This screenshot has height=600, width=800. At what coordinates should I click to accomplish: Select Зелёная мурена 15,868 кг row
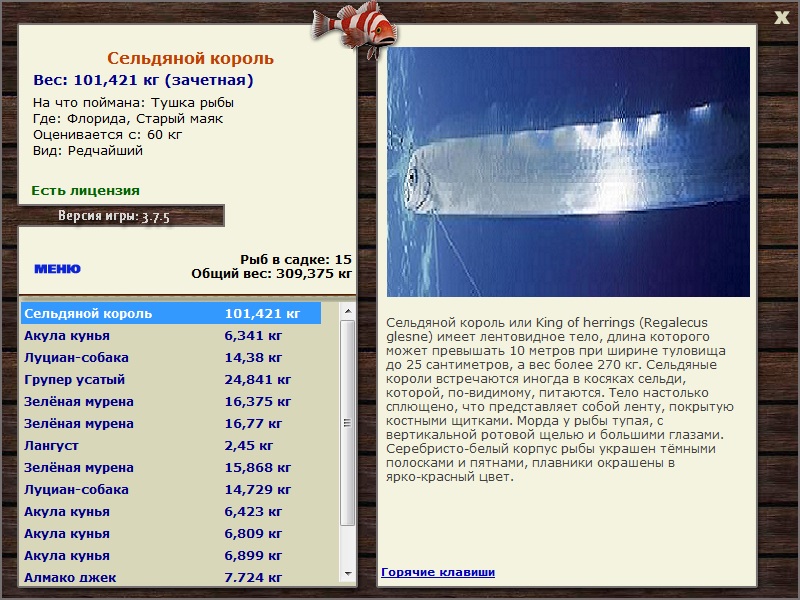(171, 467)
